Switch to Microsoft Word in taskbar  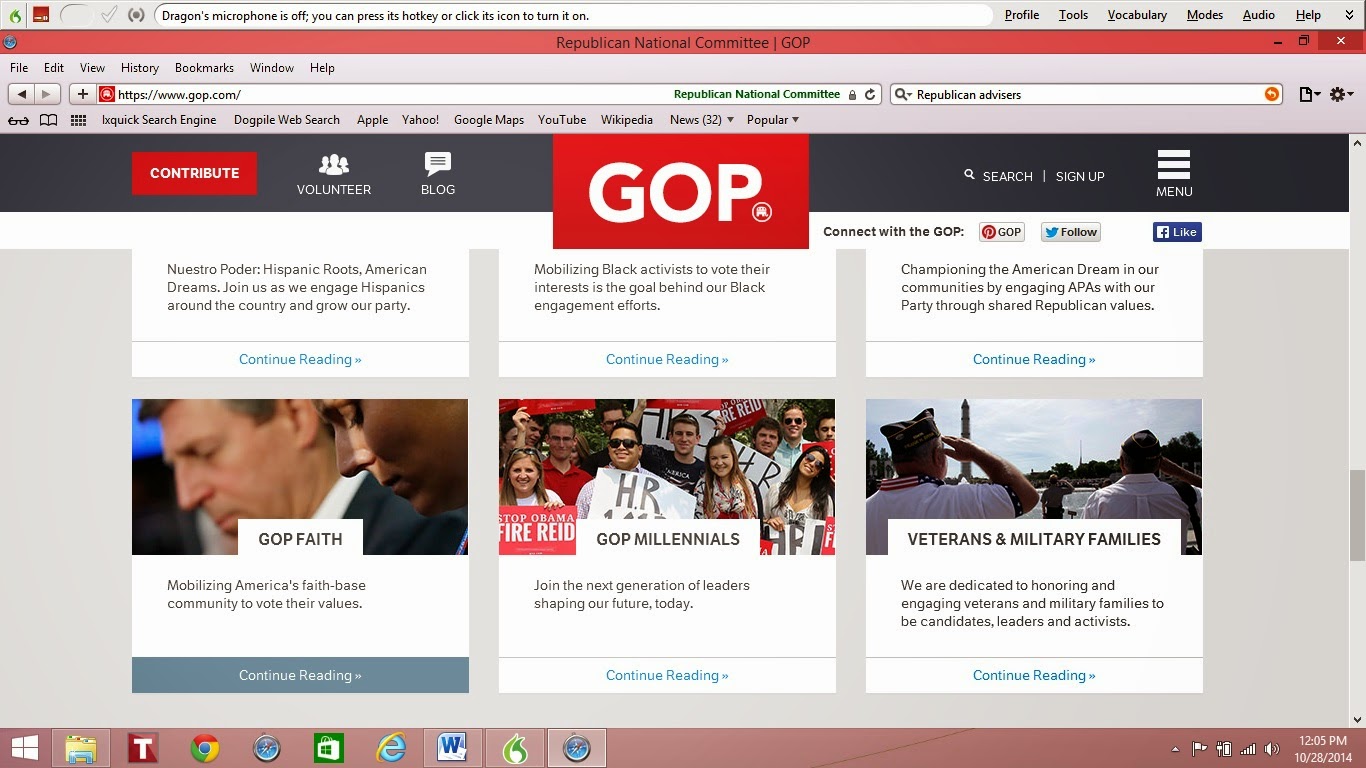[453, 748]
